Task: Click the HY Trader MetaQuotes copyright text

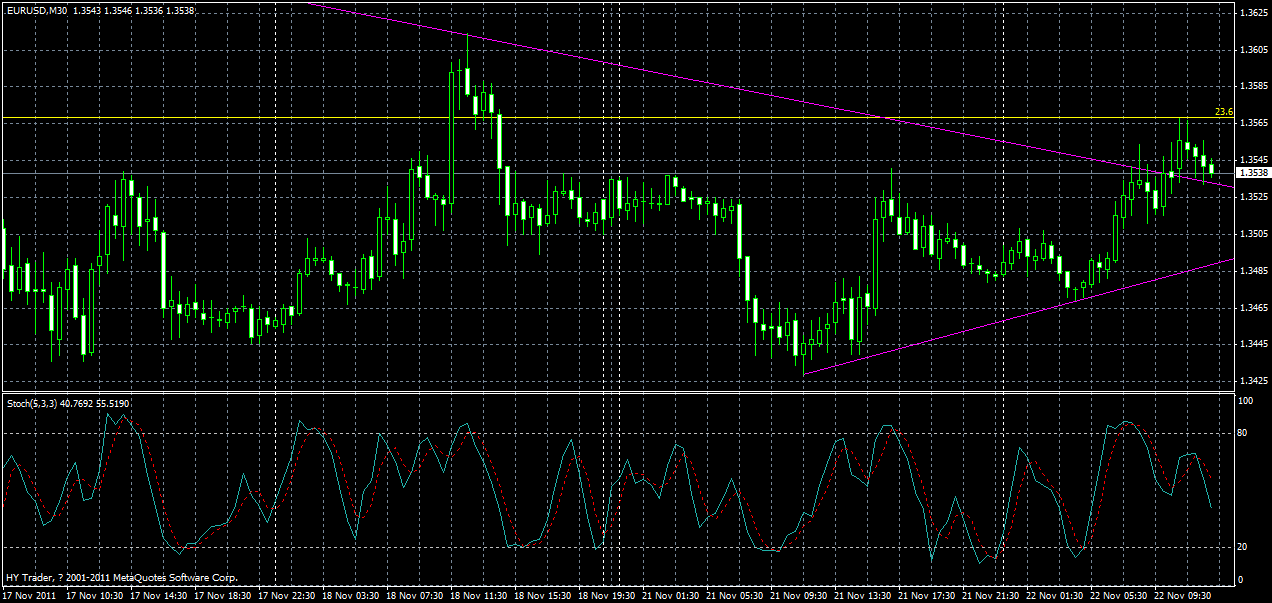Action: (120, 576)
